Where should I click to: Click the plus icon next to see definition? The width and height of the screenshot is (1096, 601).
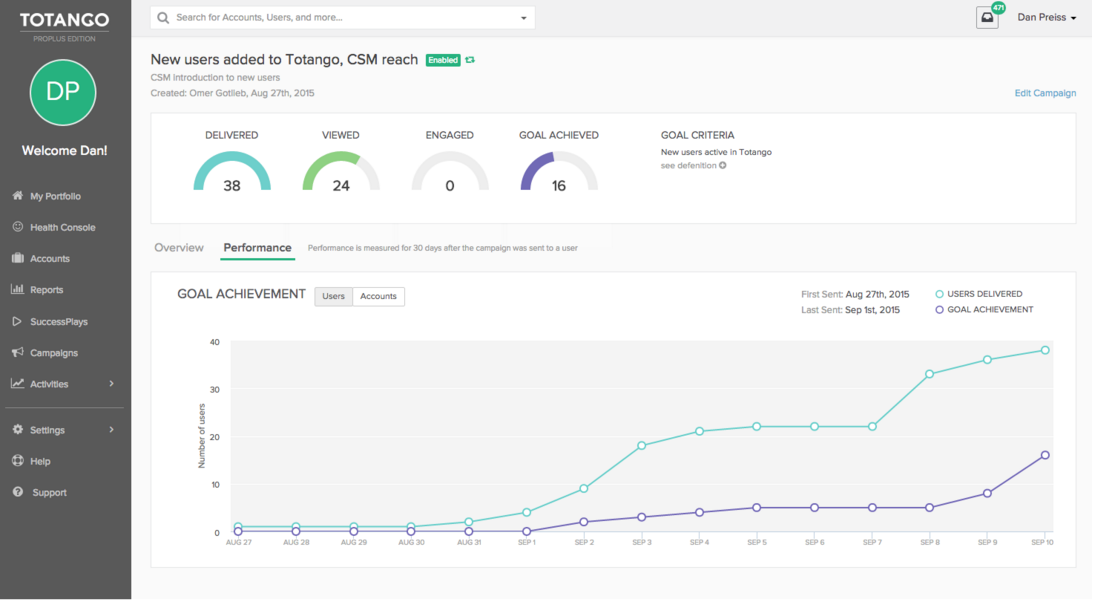723,166
